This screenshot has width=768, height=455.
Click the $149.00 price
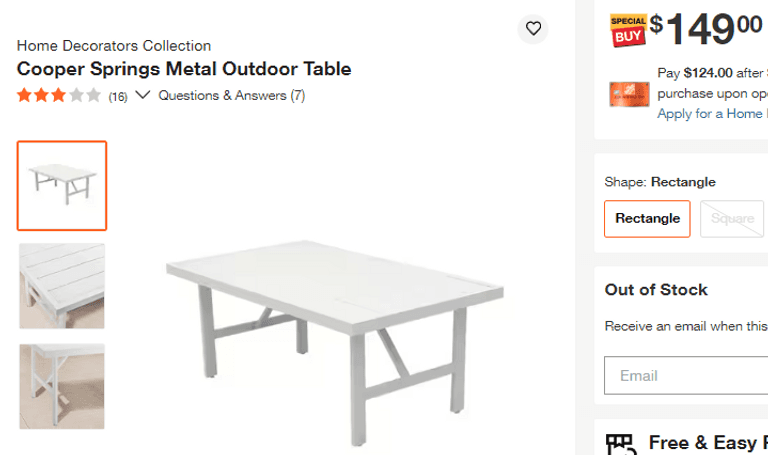tap(706, 30)
